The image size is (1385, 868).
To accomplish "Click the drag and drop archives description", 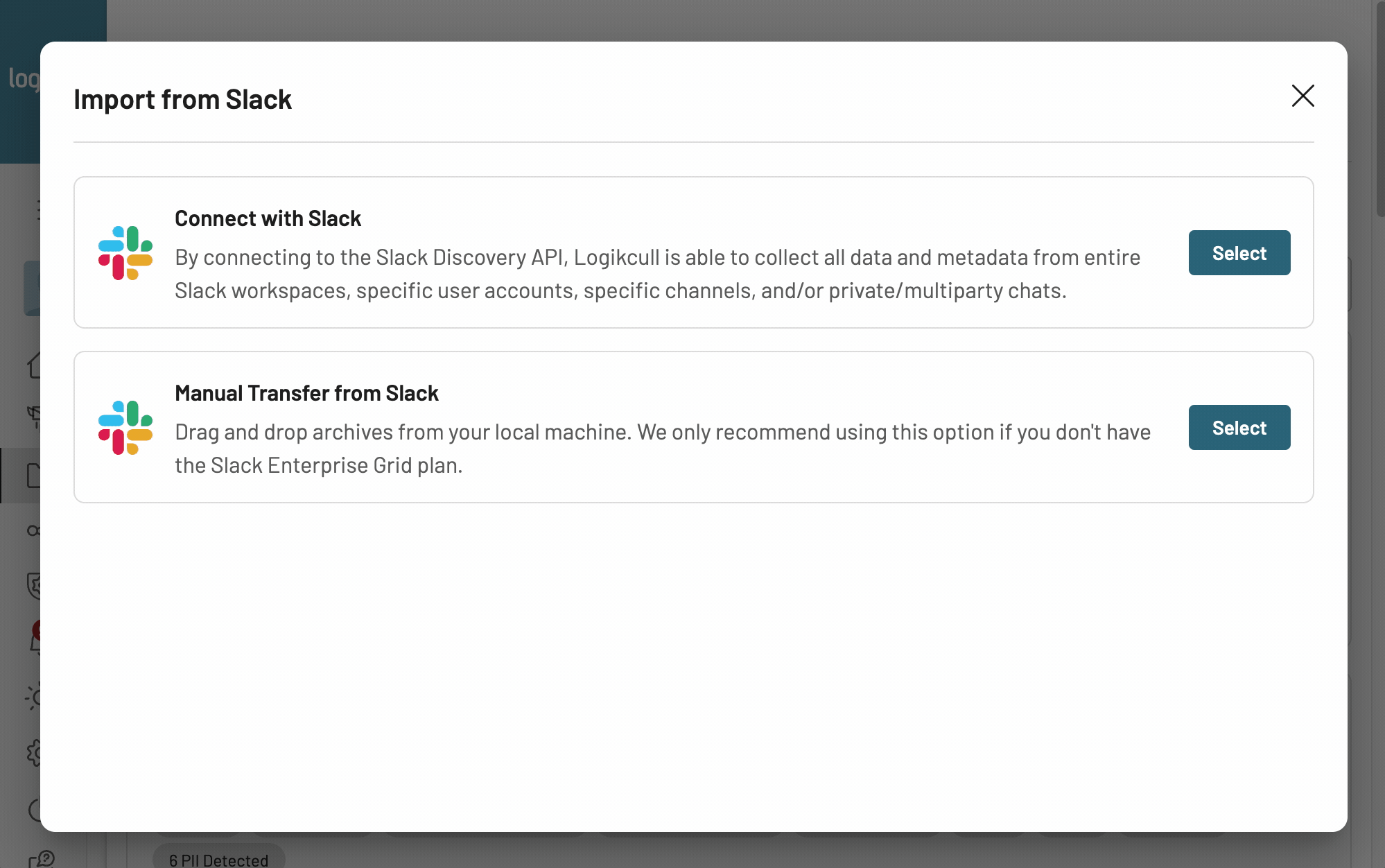I will point(663,449).
